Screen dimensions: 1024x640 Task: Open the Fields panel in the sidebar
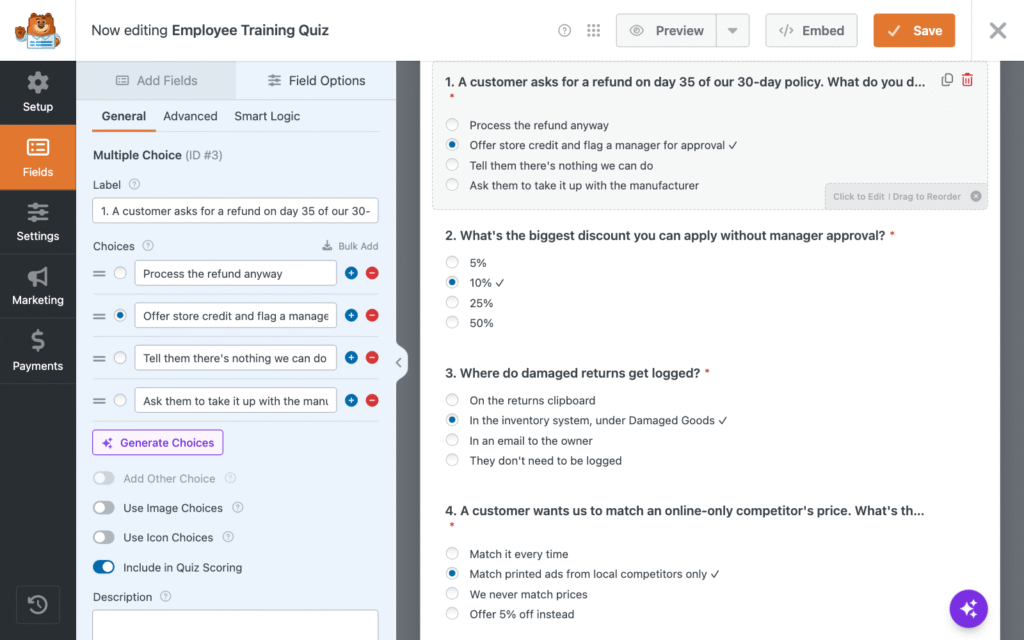coord(38,157)
